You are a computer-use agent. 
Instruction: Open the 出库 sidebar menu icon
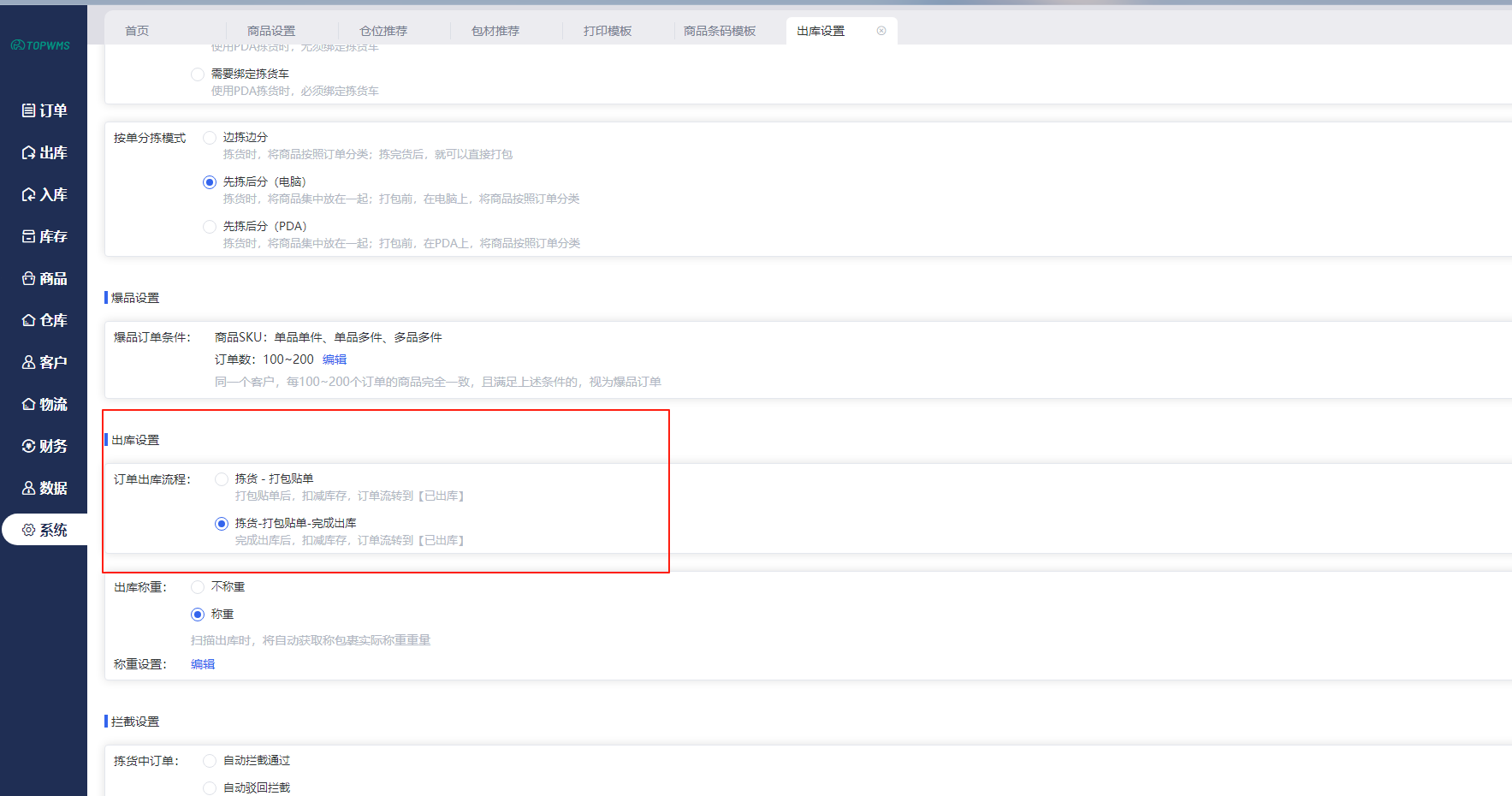pos(28,152)
